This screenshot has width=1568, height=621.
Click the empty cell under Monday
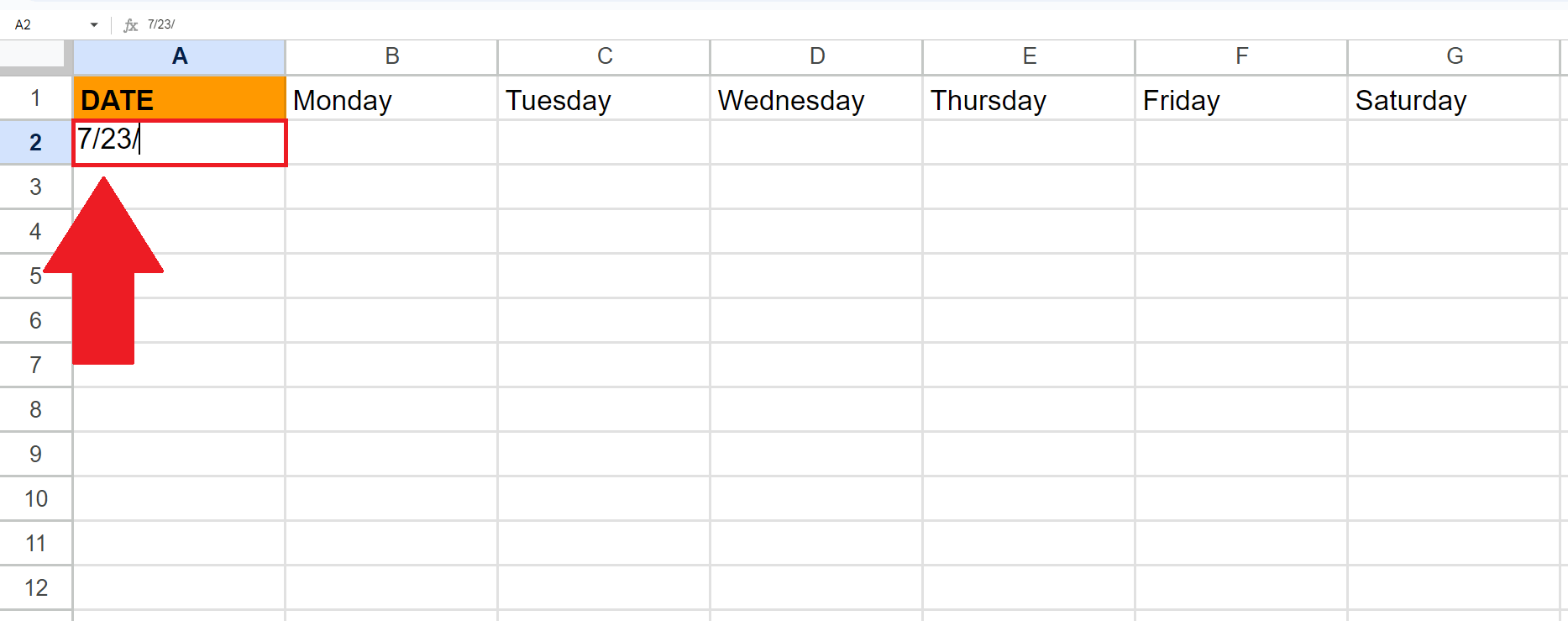391,143
